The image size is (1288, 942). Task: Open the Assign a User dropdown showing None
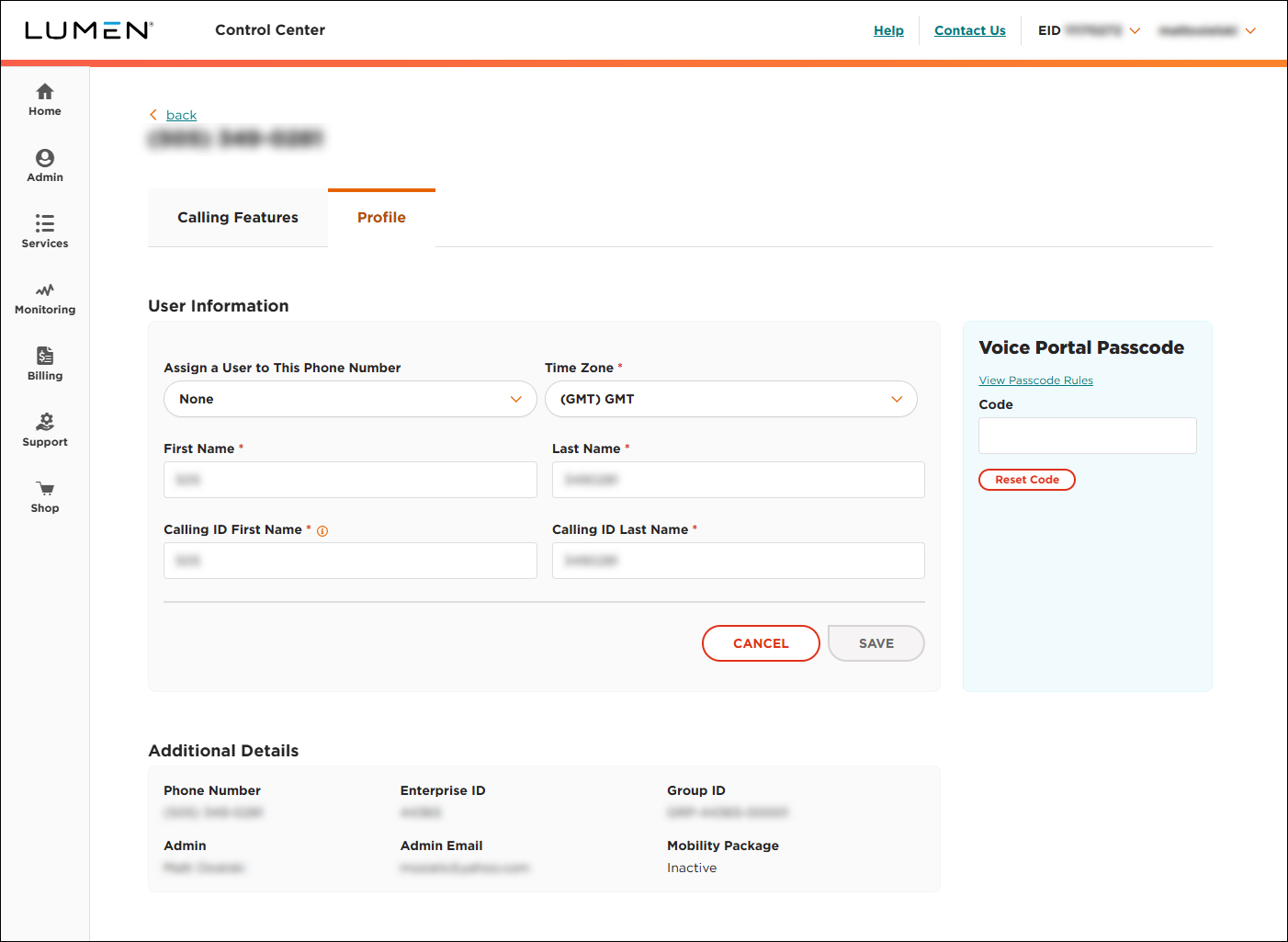tap(349, 399)
